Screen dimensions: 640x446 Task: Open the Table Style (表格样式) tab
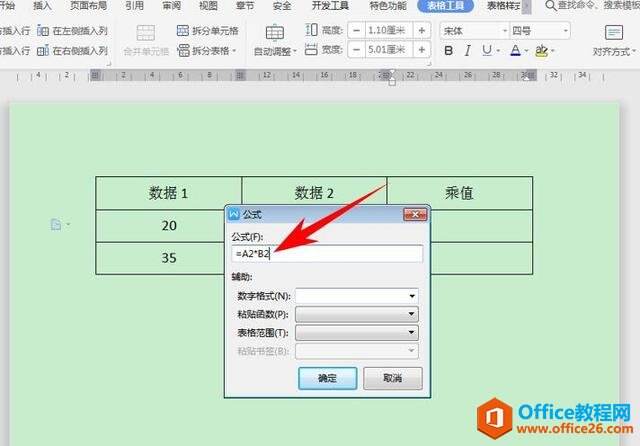point(504,6)
